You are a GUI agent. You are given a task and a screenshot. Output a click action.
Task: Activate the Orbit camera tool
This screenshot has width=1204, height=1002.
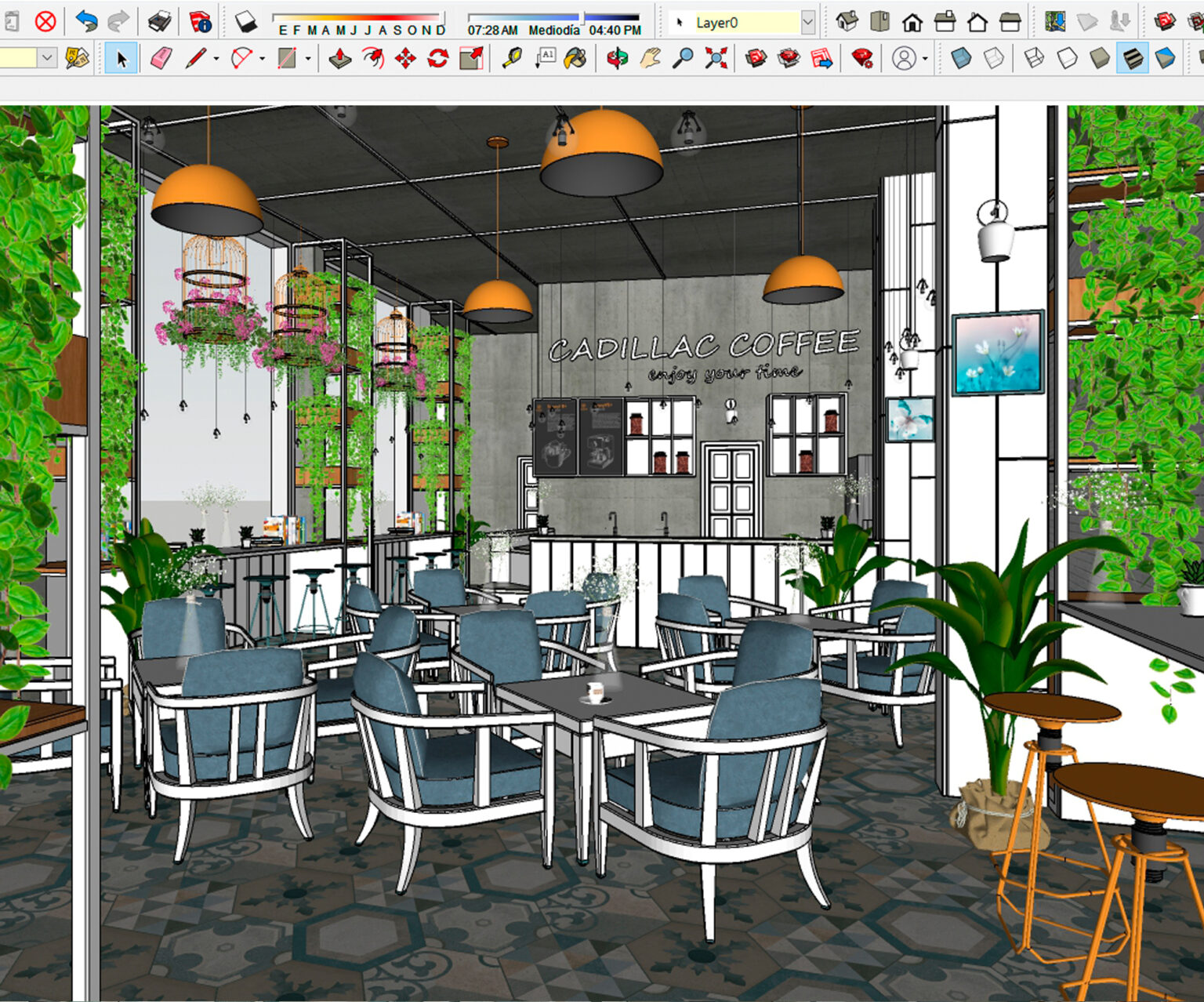[618, 58]
